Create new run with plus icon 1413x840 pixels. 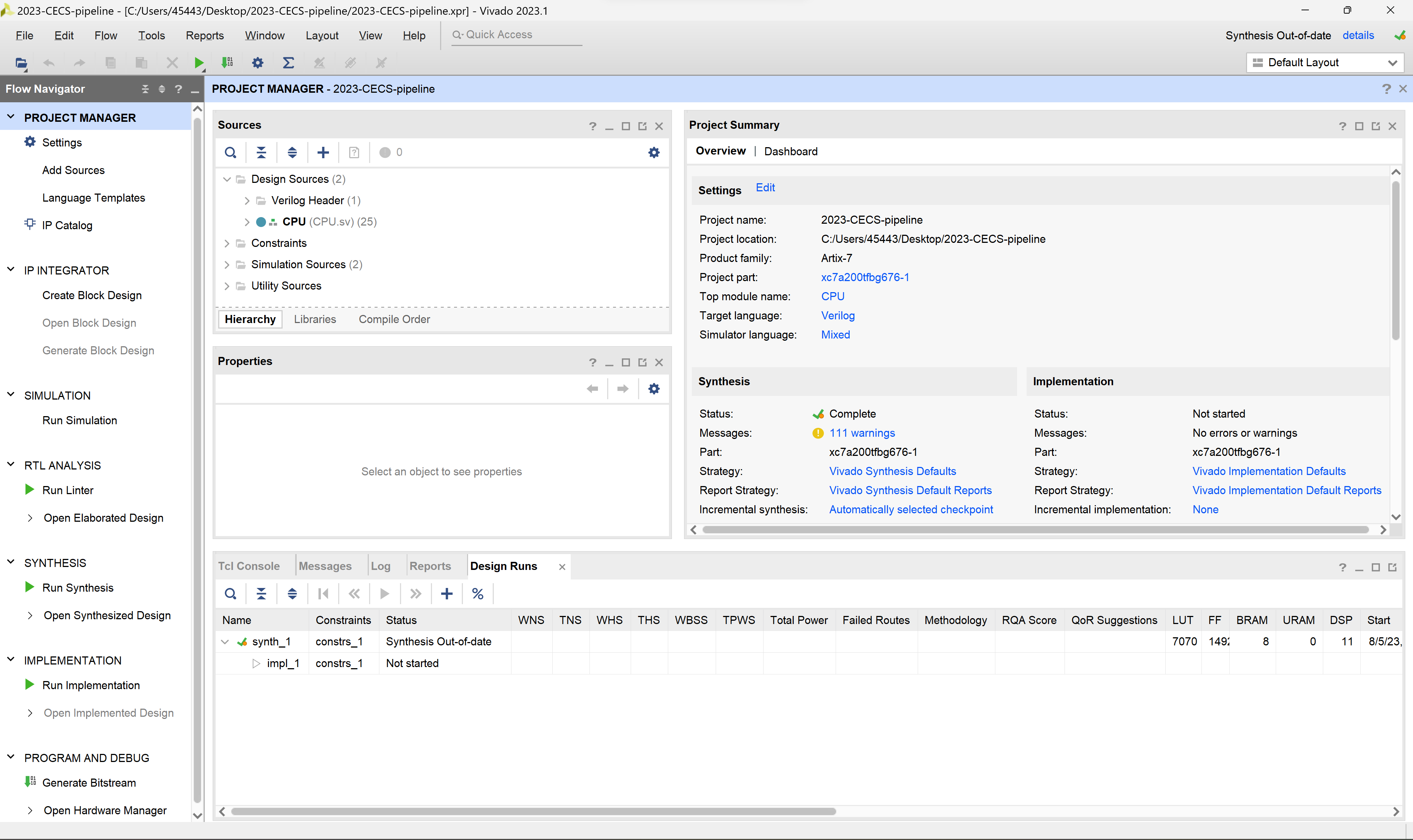(447, 593)
